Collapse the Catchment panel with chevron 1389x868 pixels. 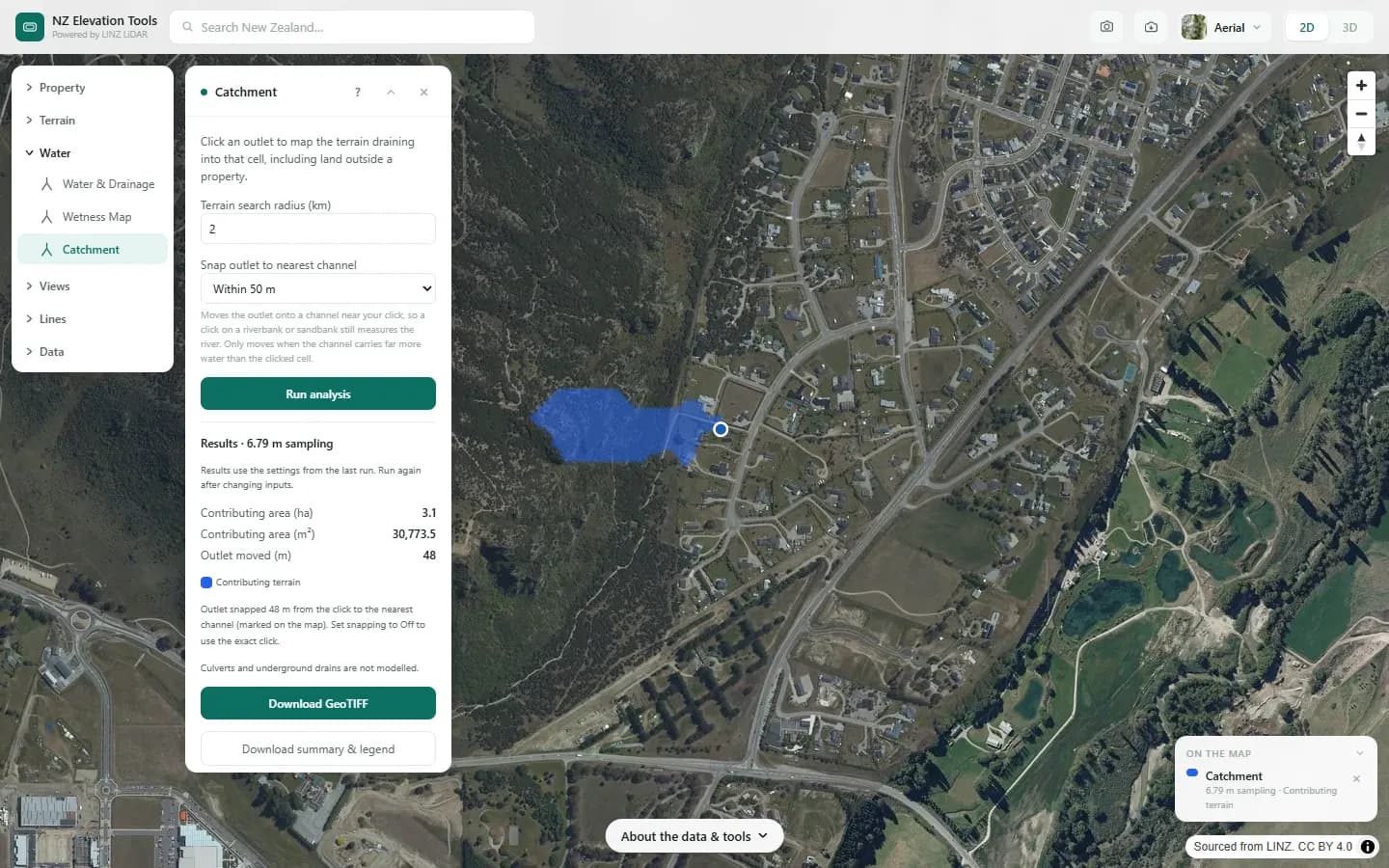tap(391, 93)
